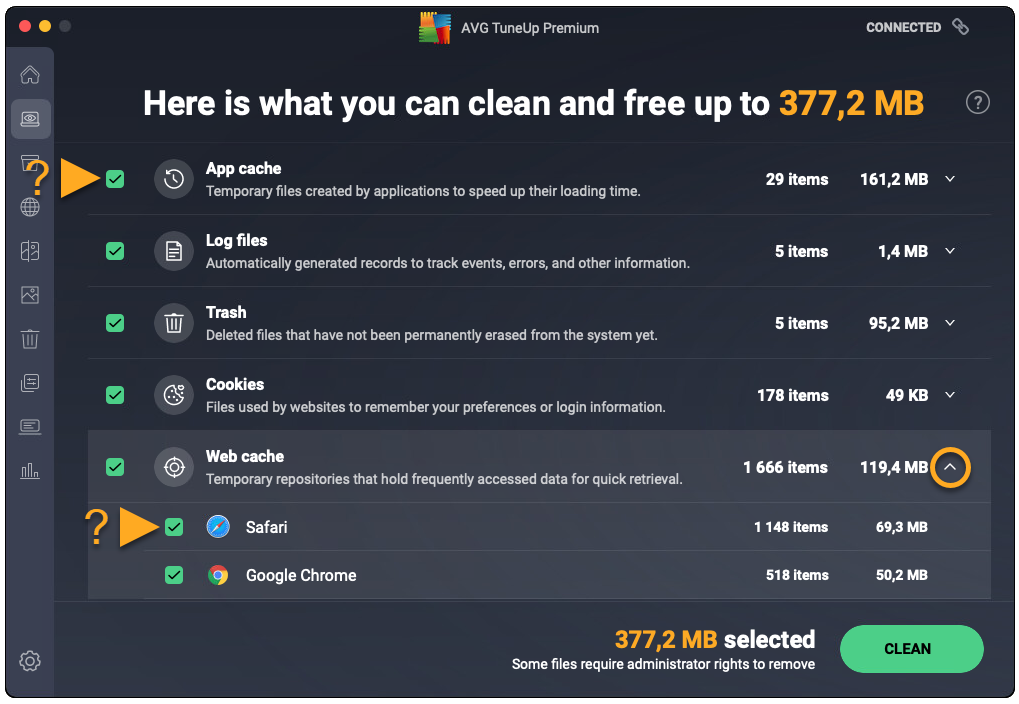The width and height of the screenshot is (1019, 704).
Task: Click the statistics bar chart icon
Action: click(x=30, y=471)
